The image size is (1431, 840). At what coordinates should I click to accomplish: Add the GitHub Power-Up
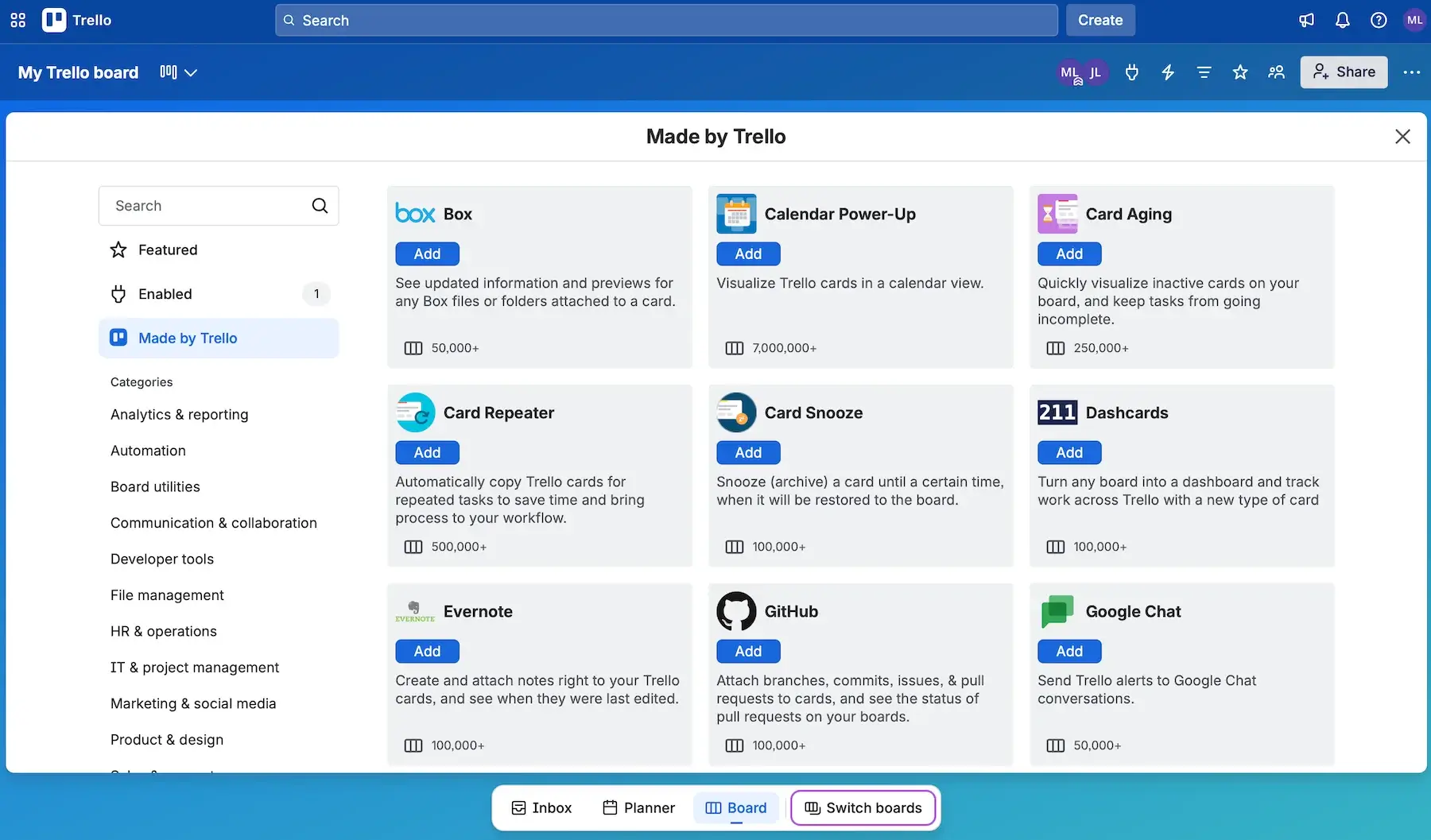click(748, 652)
